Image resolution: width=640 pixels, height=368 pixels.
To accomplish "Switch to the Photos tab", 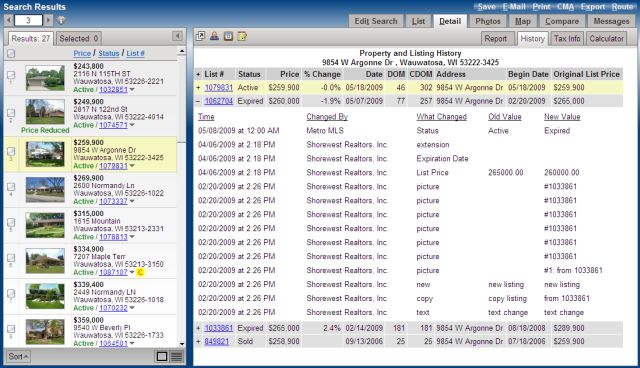I will [x=488, y=21].
